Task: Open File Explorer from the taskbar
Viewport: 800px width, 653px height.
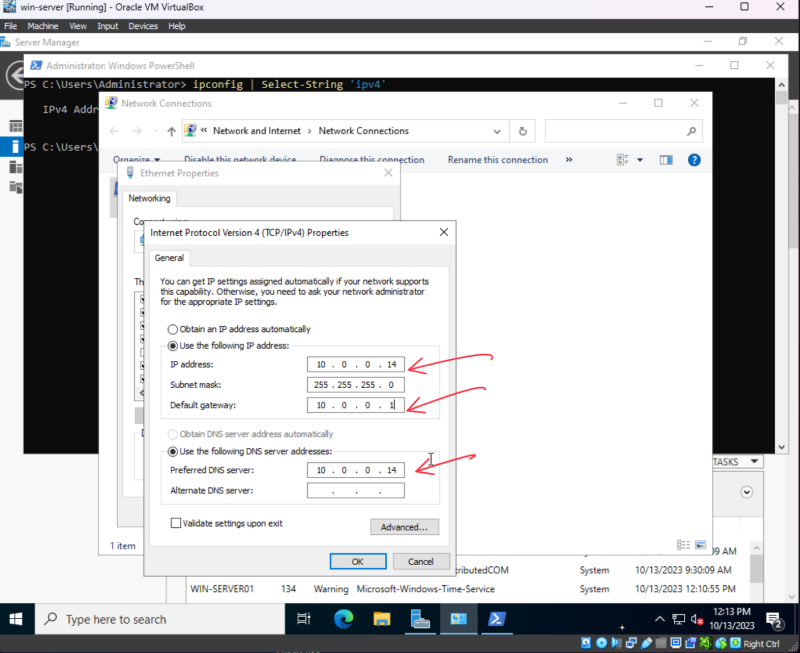Action: [x=381, y=620]
